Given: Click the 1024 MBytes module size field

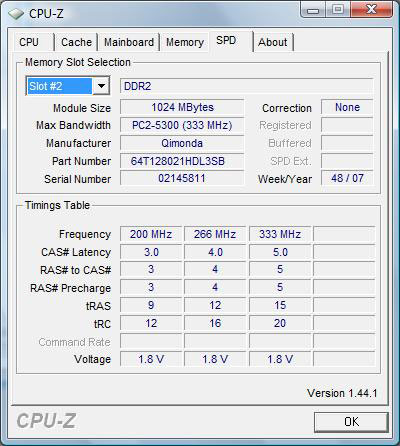Looking at the screenshot, I should [x=182, y=107].
